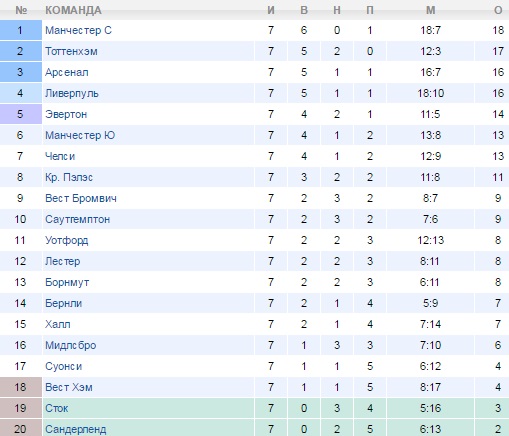Open the Эвертон team page
Screen dimensions: 509x436
(66, 114)
